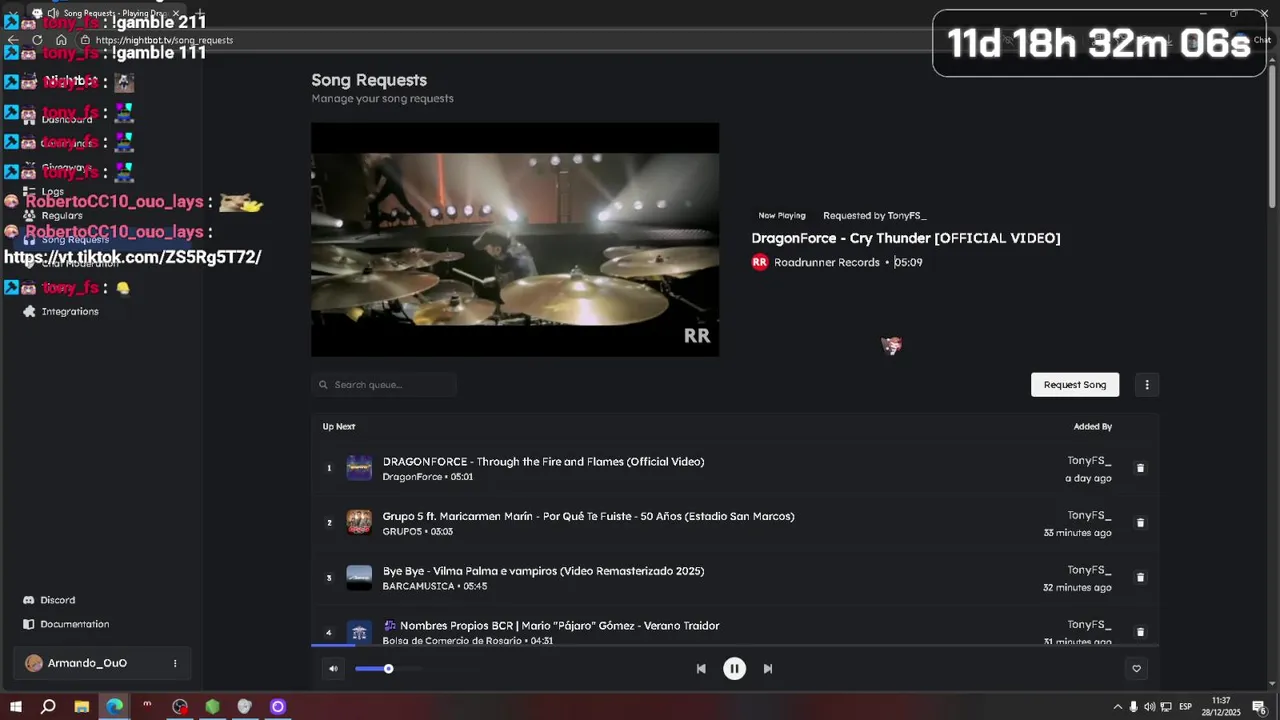1280x720 pixels.
Task: Click the nightbot.tv address bar URL
Action: click(x=164, y=40)
